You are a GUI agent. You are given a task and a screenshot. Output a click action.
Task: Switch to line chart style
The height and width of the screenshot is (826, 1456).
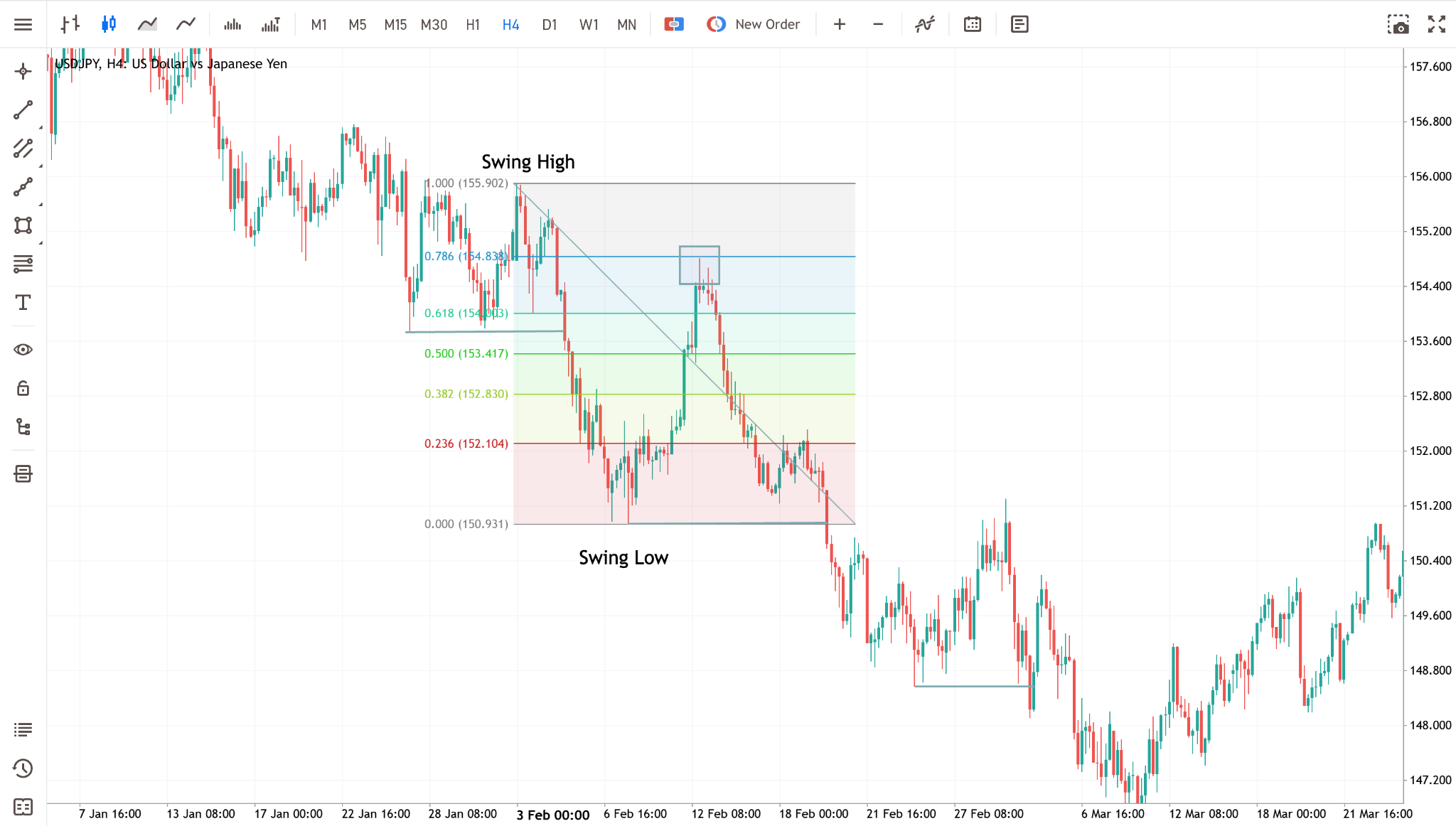click(x=186, y=24)
